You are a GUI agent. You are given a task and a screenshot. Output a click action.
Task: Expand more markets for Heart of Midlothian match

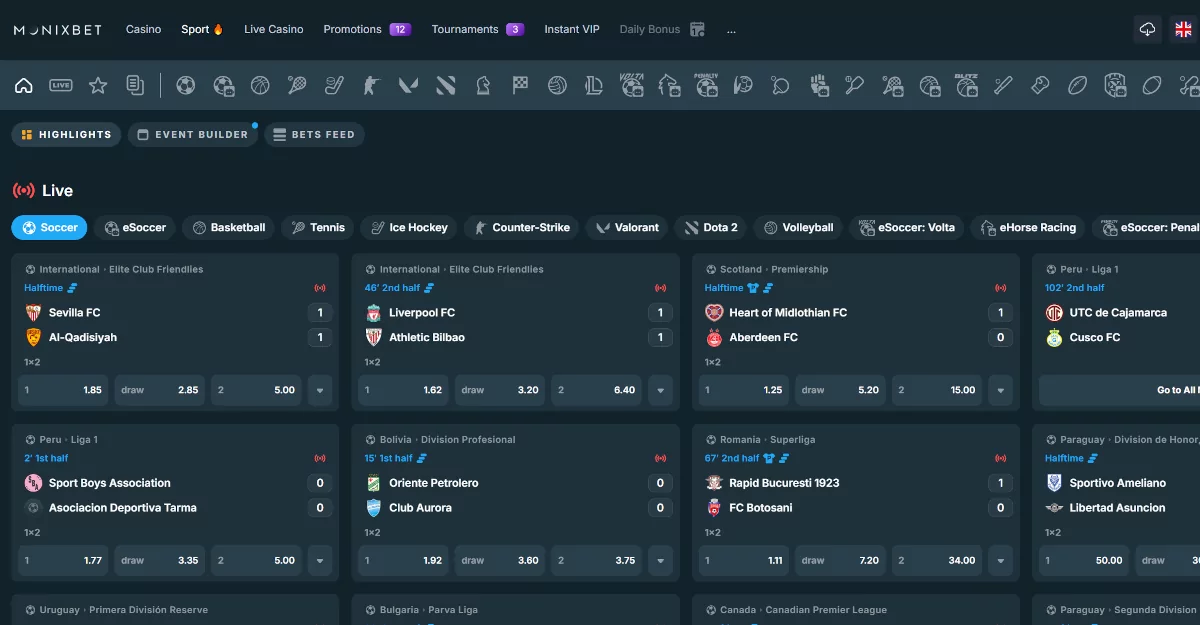coord(1000,390)
